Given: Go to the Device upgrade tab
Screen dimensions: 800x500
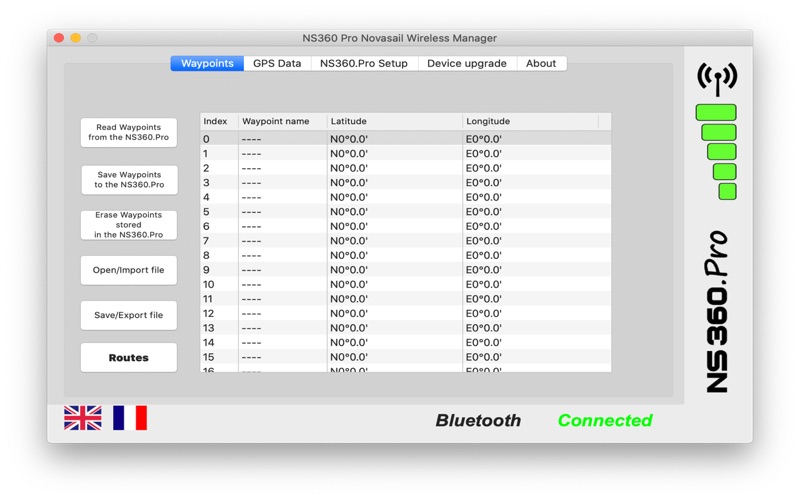Looking at the screenshot, I should 467,63.
